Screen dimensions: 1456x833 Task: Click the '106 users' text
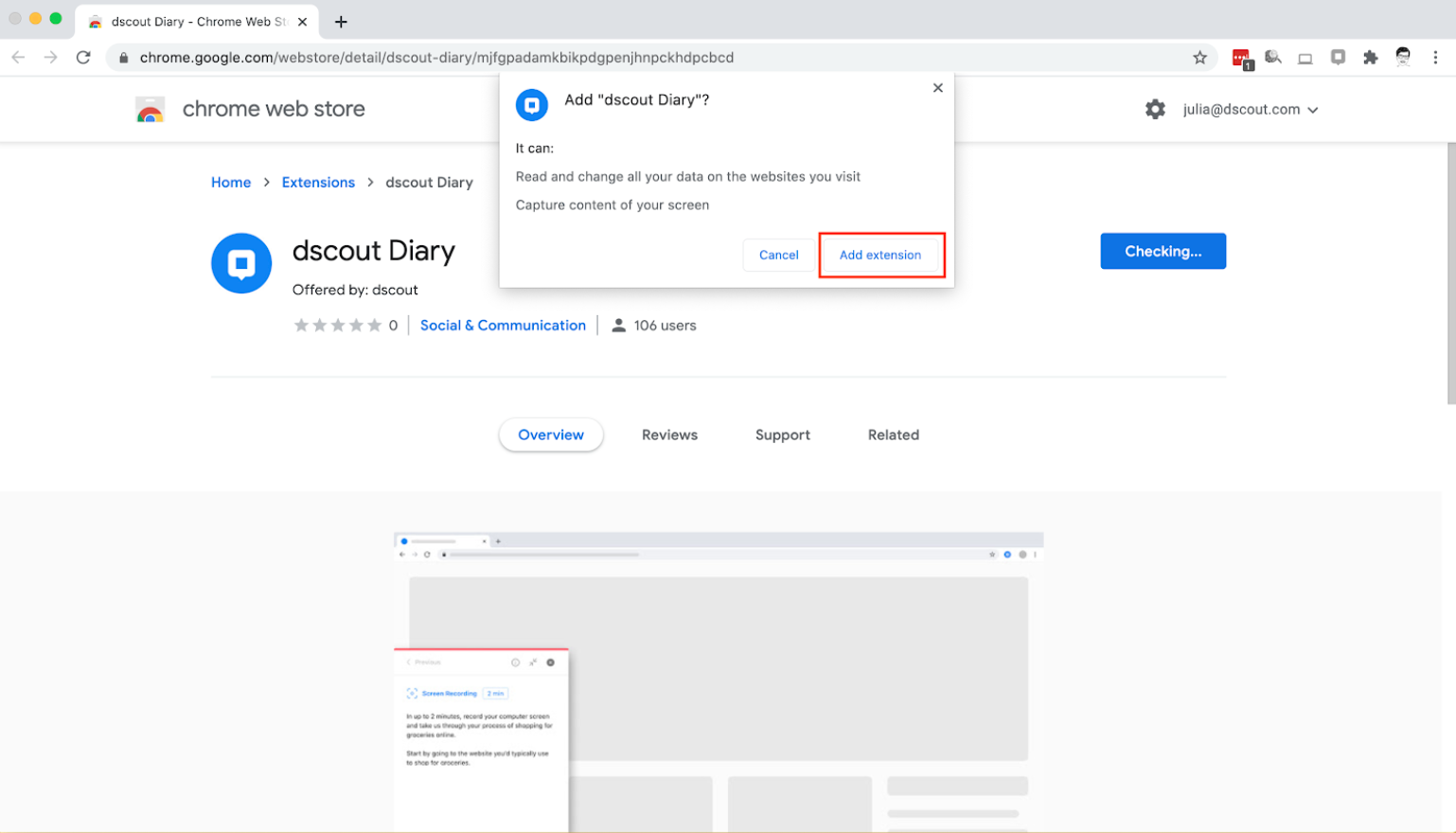tap(665, 326)
